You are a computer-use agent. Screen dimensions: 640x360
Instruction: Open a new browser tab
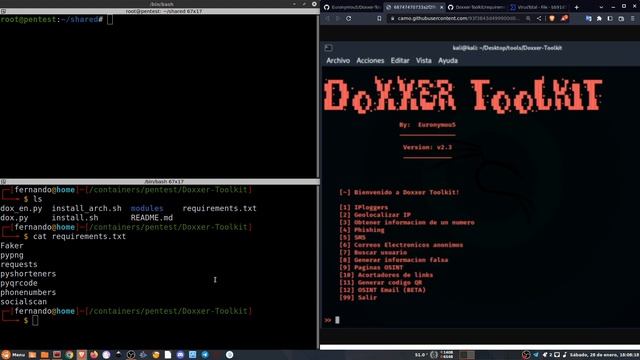pyautogui.click(x=576, y=7)
